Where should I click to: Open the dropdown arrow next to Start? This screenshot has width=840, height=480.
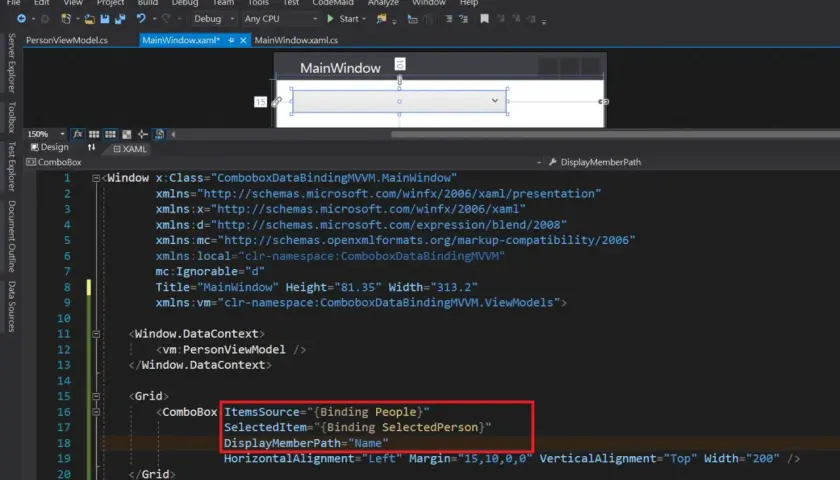(364, 19)
